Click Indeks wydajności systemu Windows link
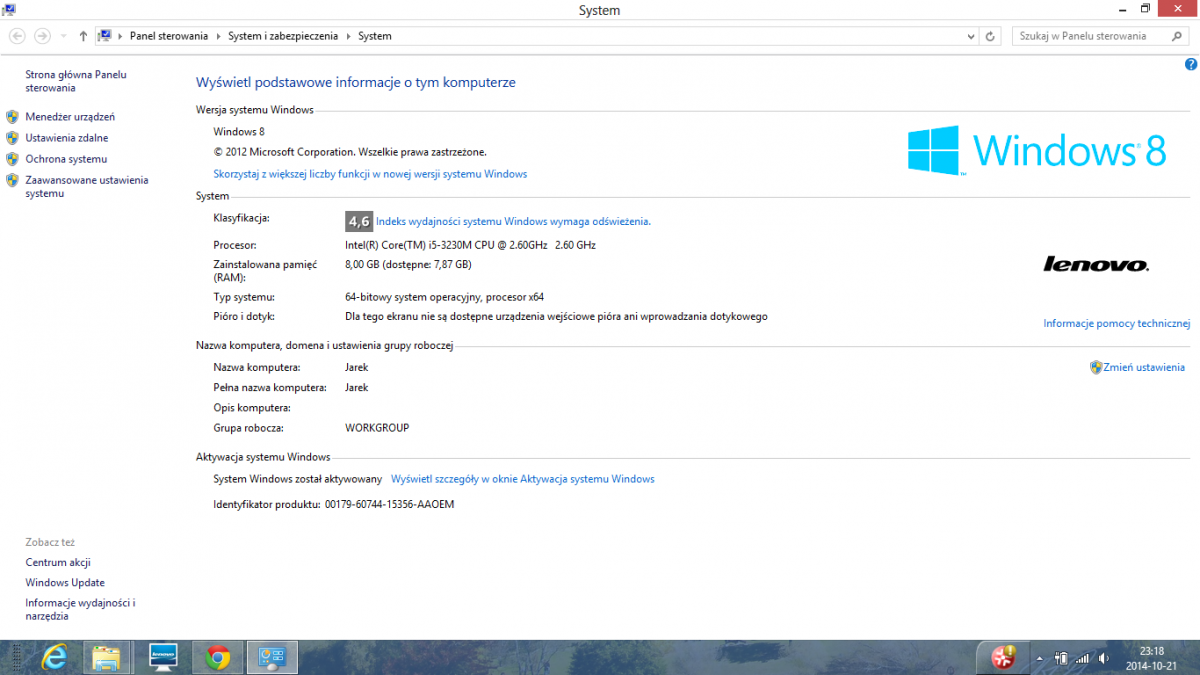Screen dimensions: 1200x675 pyautogui.click(x=513, y=221)
